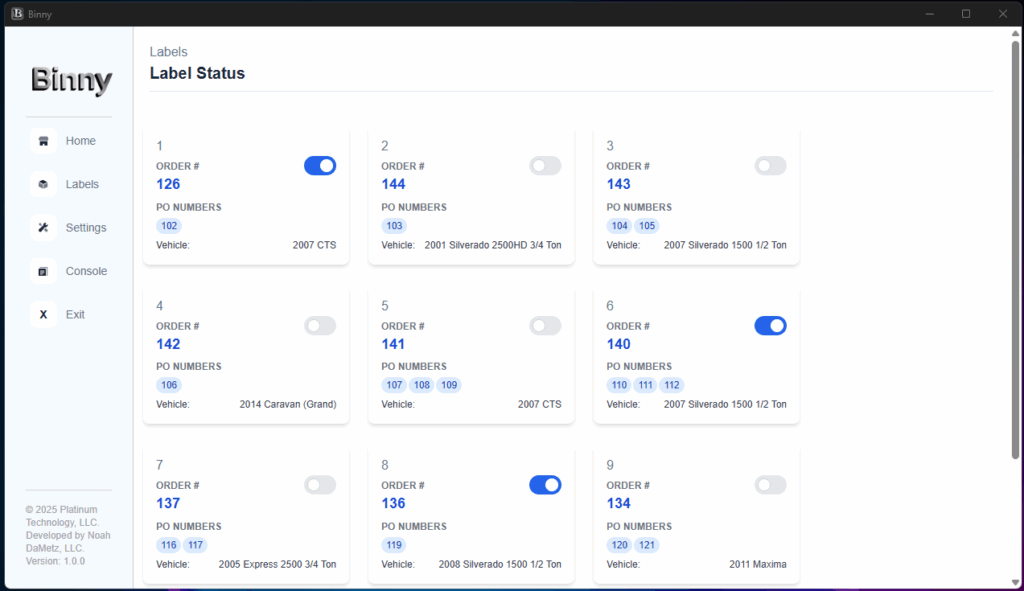Viewport: 1024px width, 591px height.
Task: Click the PO number 117 chip
Action: (195, 545)
